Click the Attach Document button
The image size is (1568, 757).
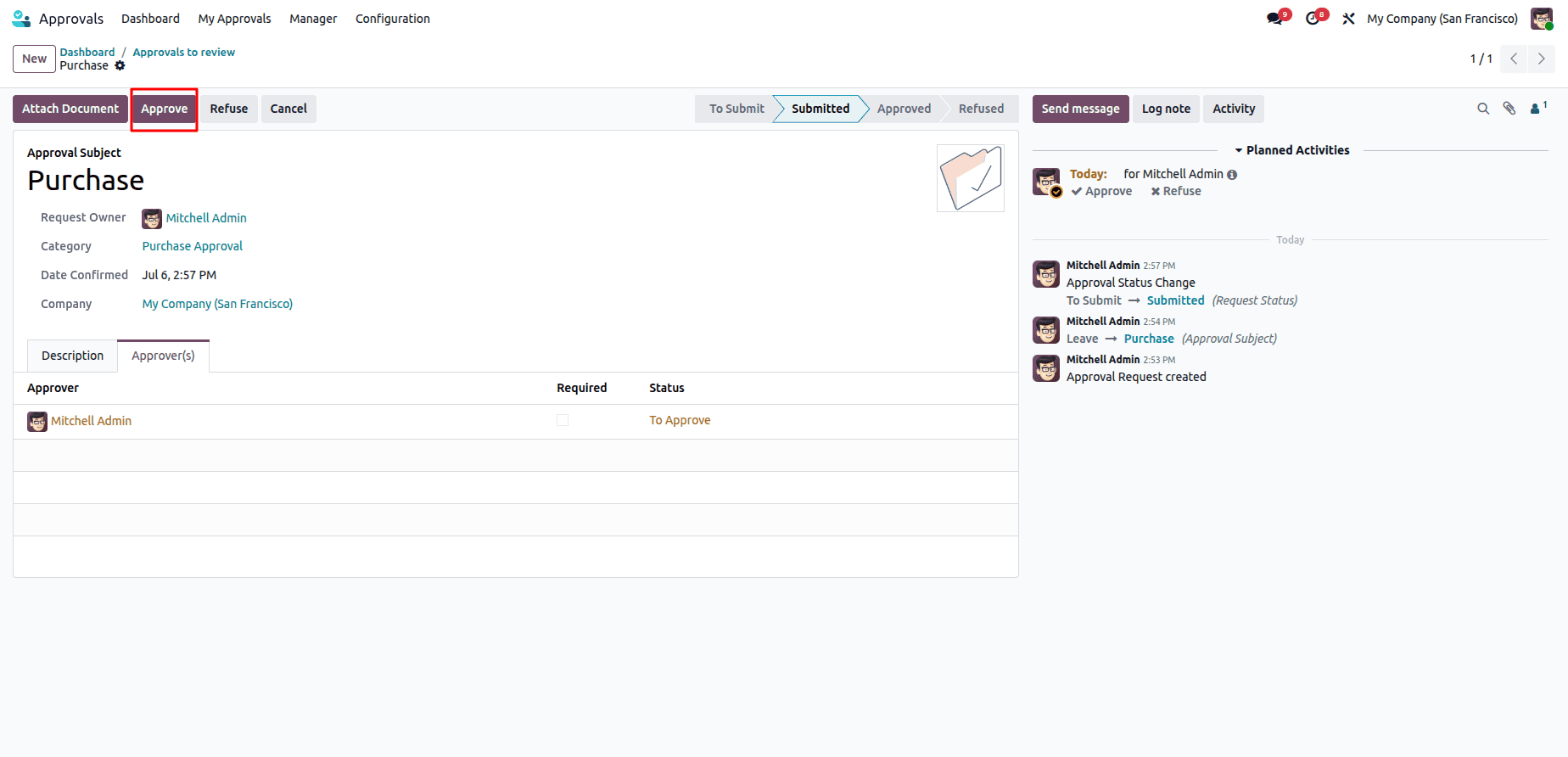70,109
